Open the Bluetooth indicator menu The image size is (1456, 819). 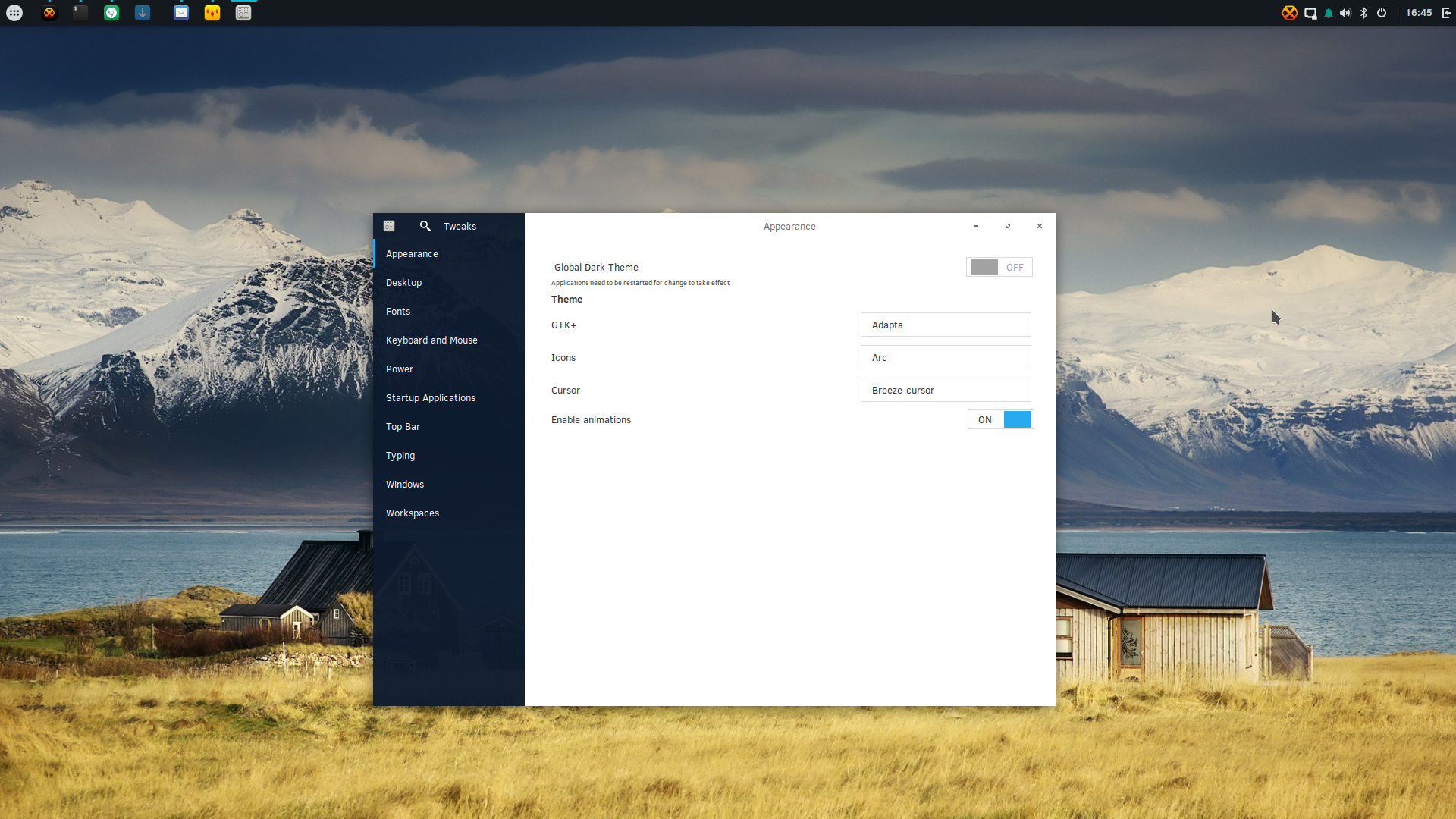point(1363,13)
